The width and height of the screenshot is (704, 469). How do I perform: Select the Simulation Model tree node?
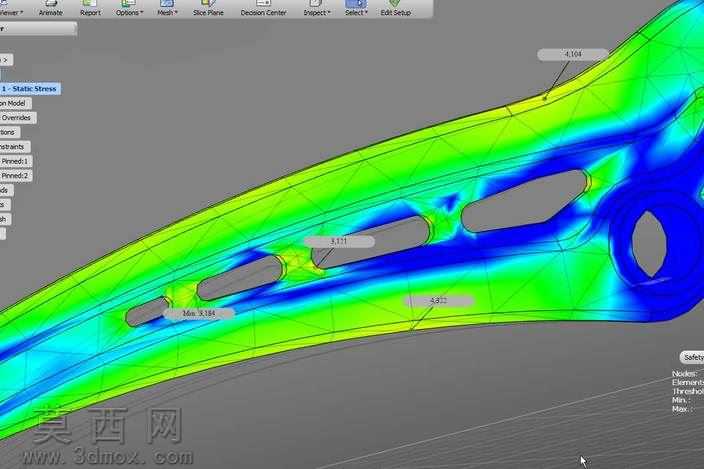pyautogui.click(x=14, y=103)
